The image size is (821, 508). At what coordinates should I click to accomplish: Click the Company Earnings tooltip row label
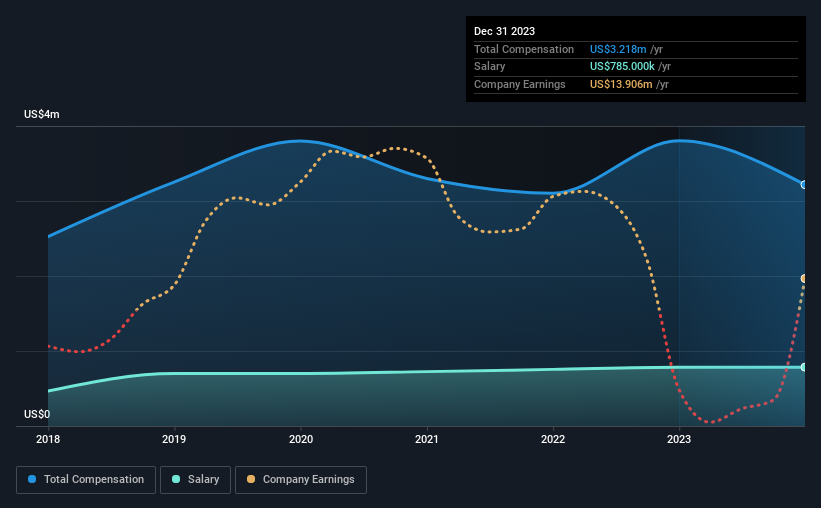[519, 84]
